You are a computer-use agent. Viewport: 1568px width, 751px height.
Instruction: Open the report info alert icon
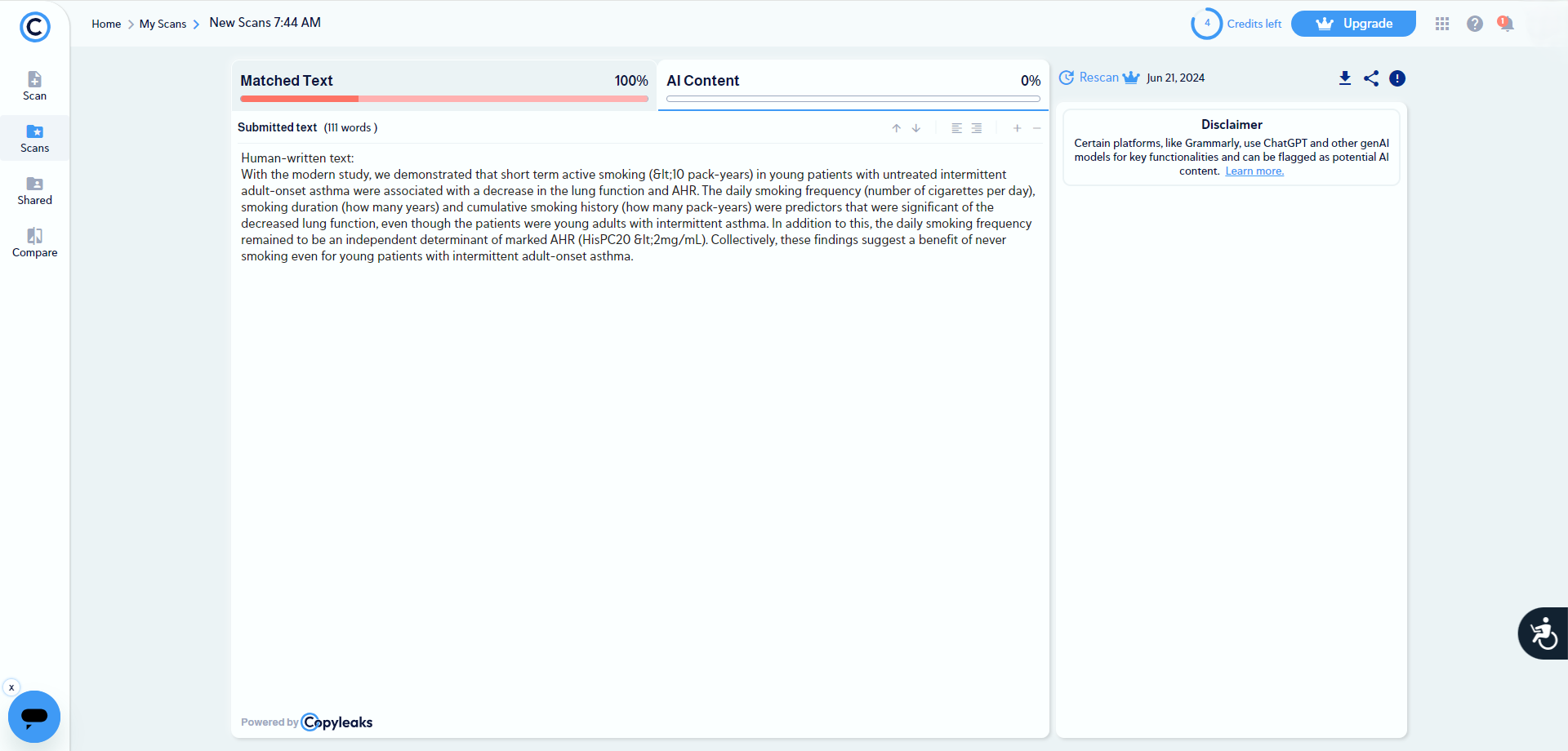(1397, 78)
